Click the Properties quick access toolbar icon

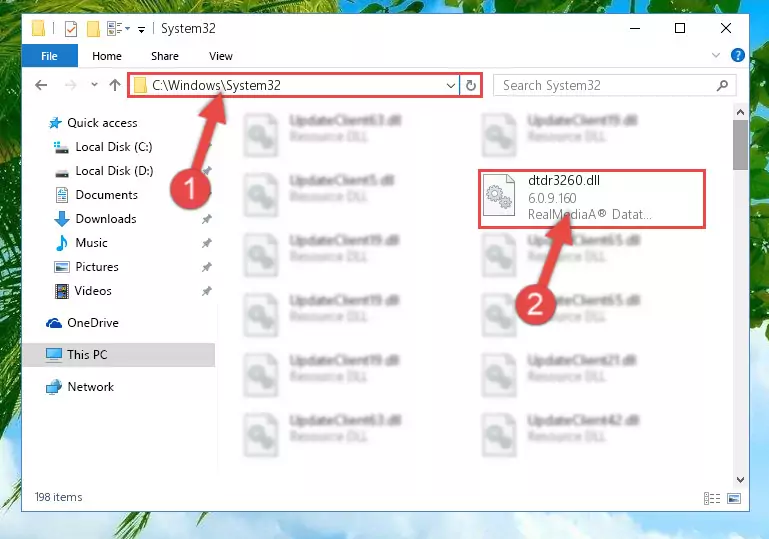[71, 29]
